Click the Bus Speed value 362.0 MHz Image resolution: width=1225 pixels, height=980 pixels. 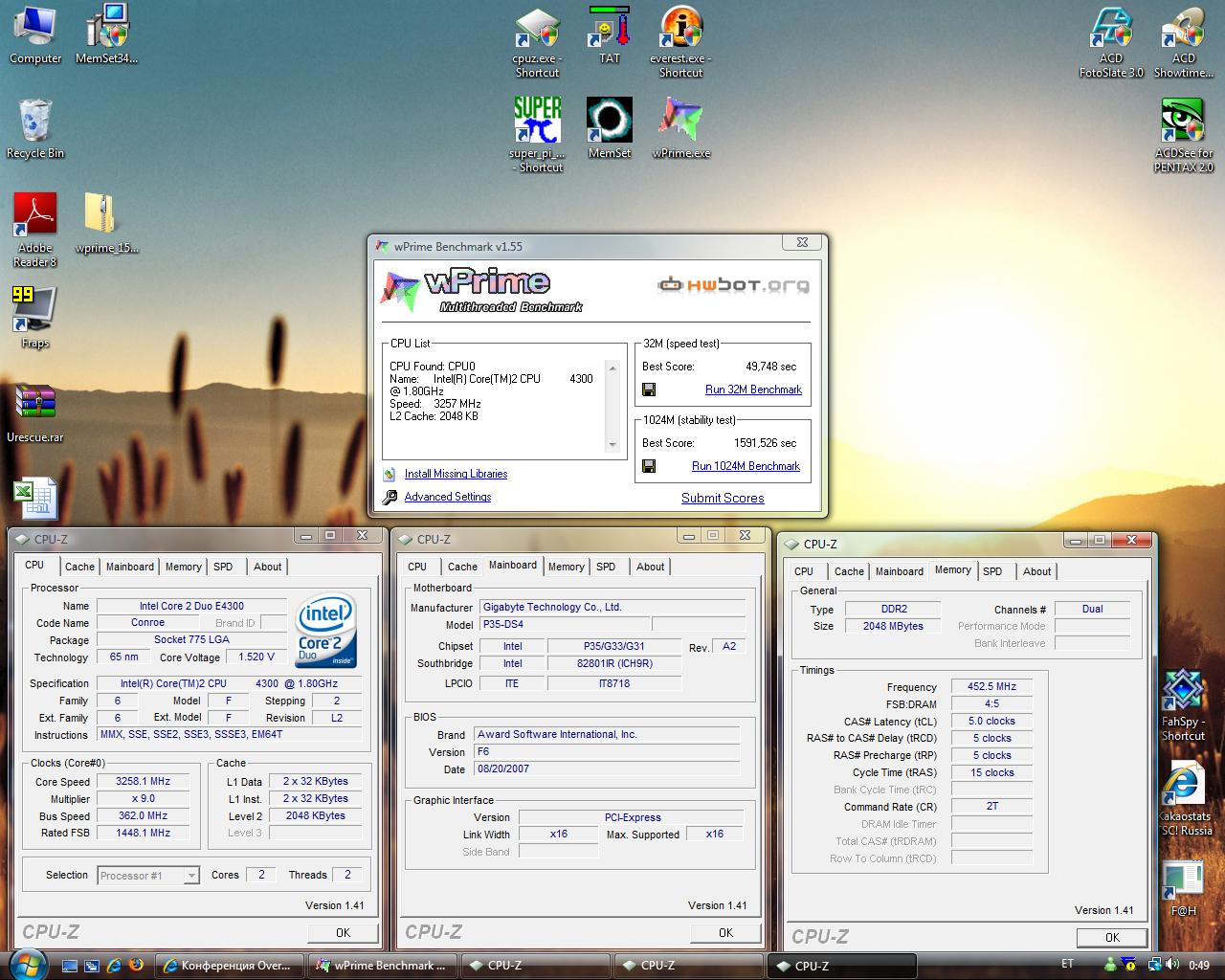tap(143, 815)
